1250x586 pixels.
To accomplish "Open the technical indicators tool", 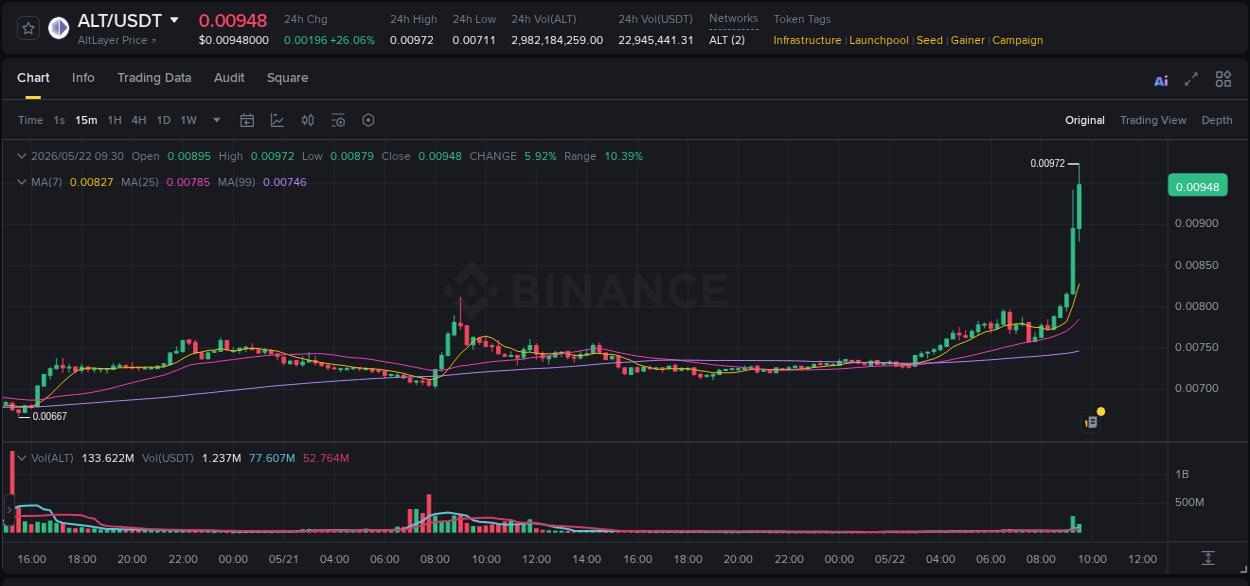I will [x=277, y=120].
